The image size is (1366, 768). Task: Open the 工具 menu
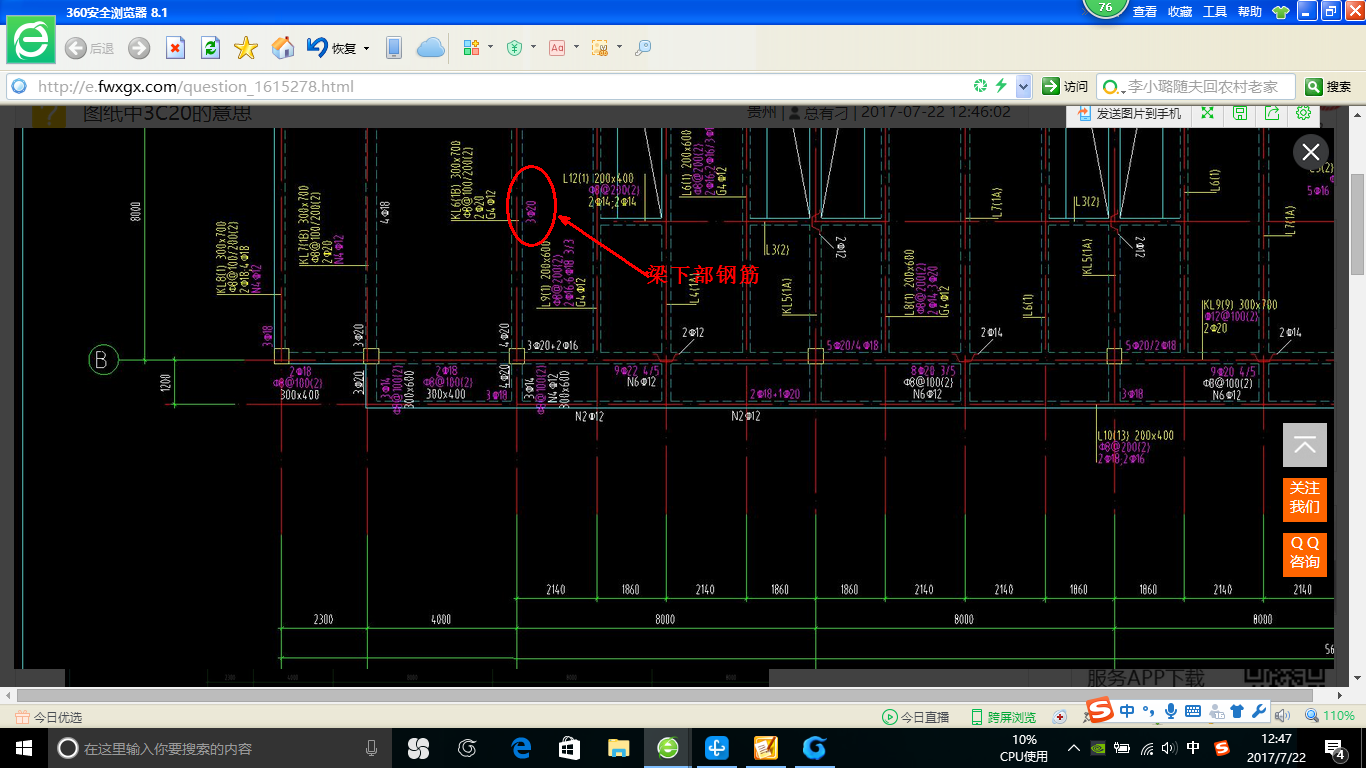(x=1215, y=12)
